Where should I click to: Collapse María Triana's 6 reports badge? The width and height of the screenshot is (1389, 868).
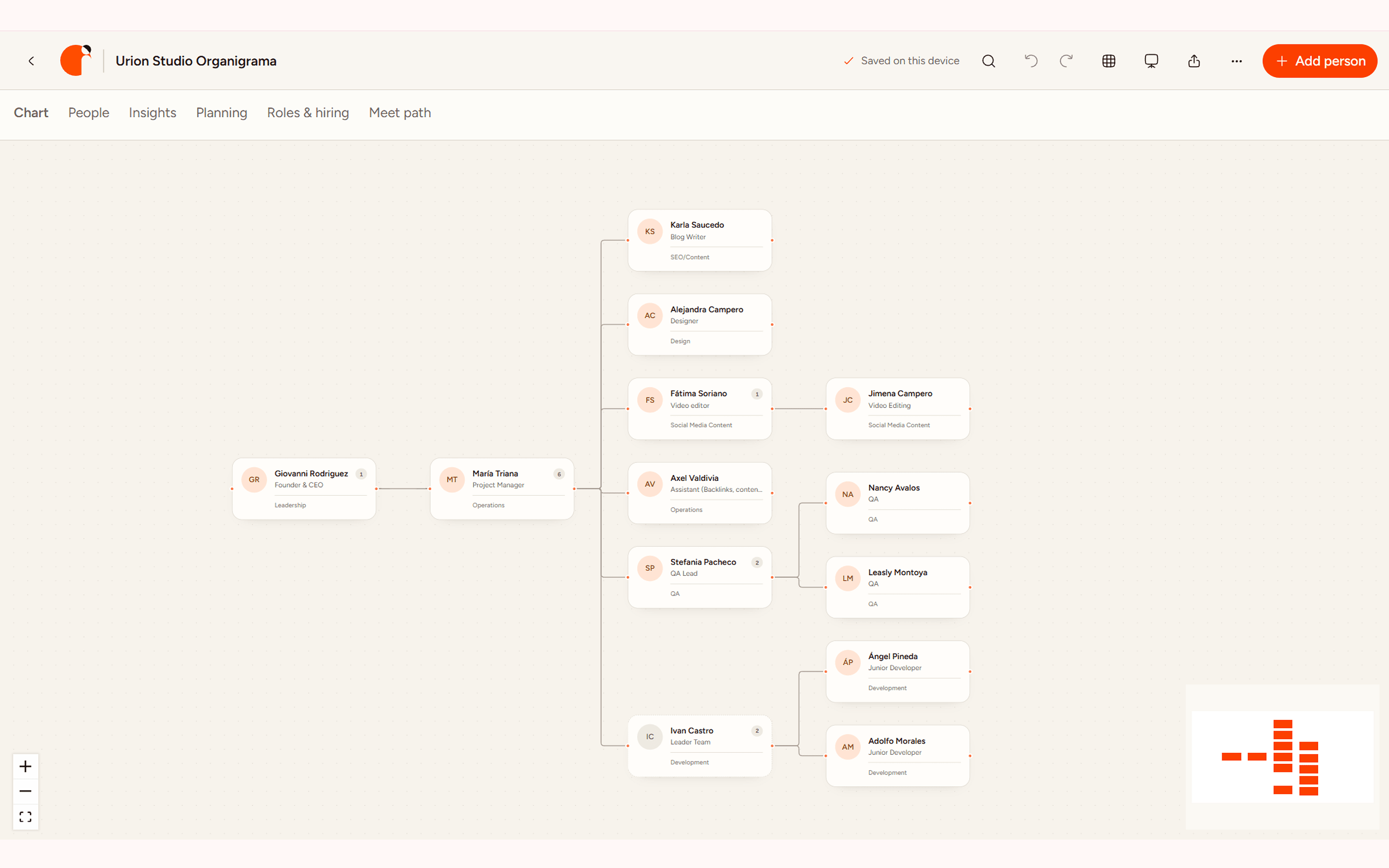(559, 474)
